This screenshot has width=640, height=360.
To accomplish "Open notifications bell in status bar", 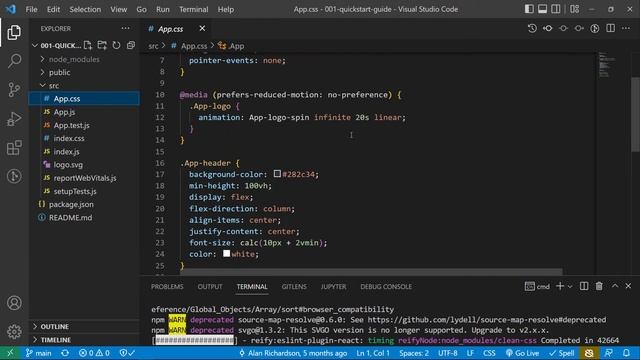I will 627,353.
